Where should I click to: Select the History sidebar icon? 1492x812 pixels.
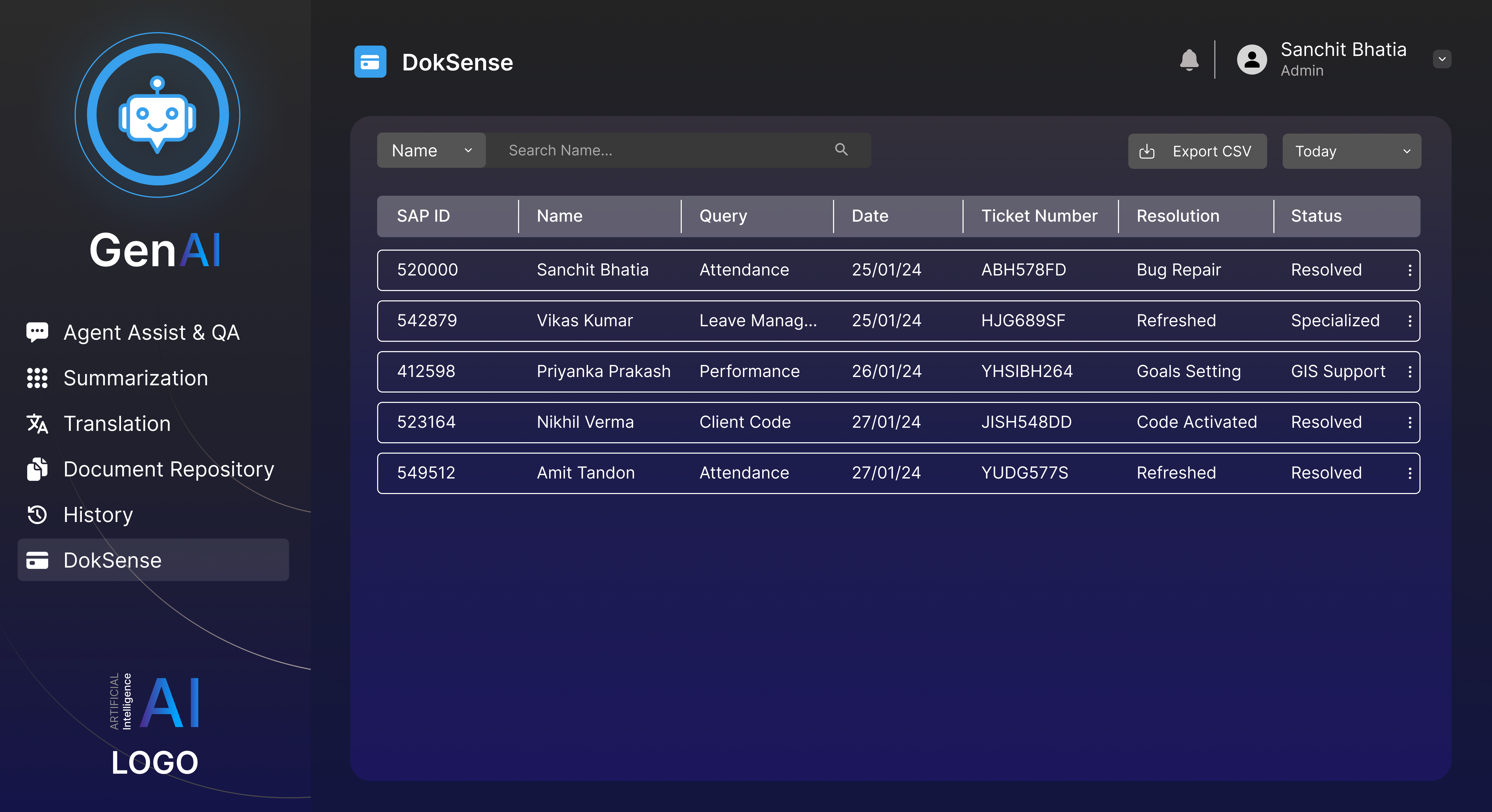point(37,514)
